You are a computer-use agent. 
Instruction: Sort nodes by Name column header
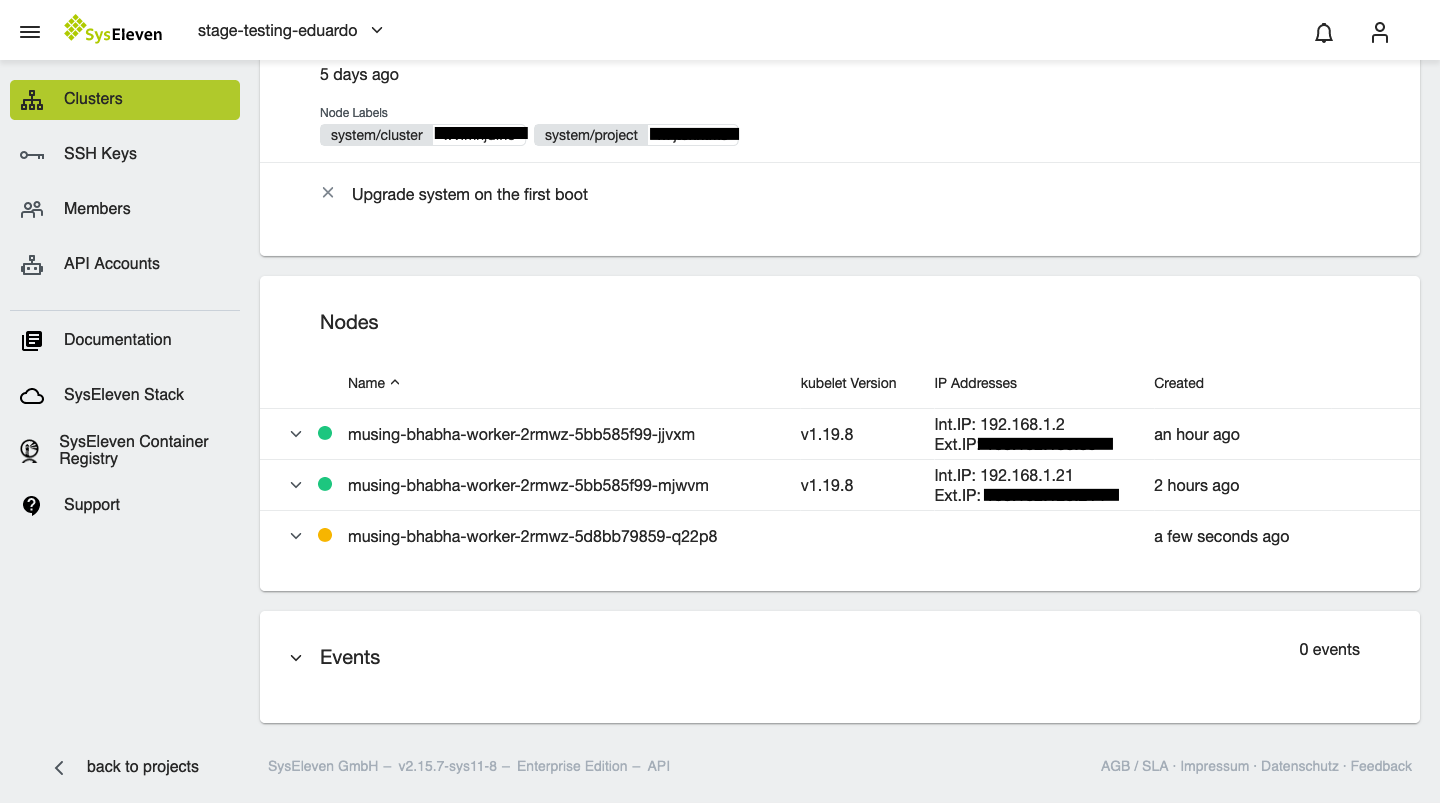(x=366, y=383)
